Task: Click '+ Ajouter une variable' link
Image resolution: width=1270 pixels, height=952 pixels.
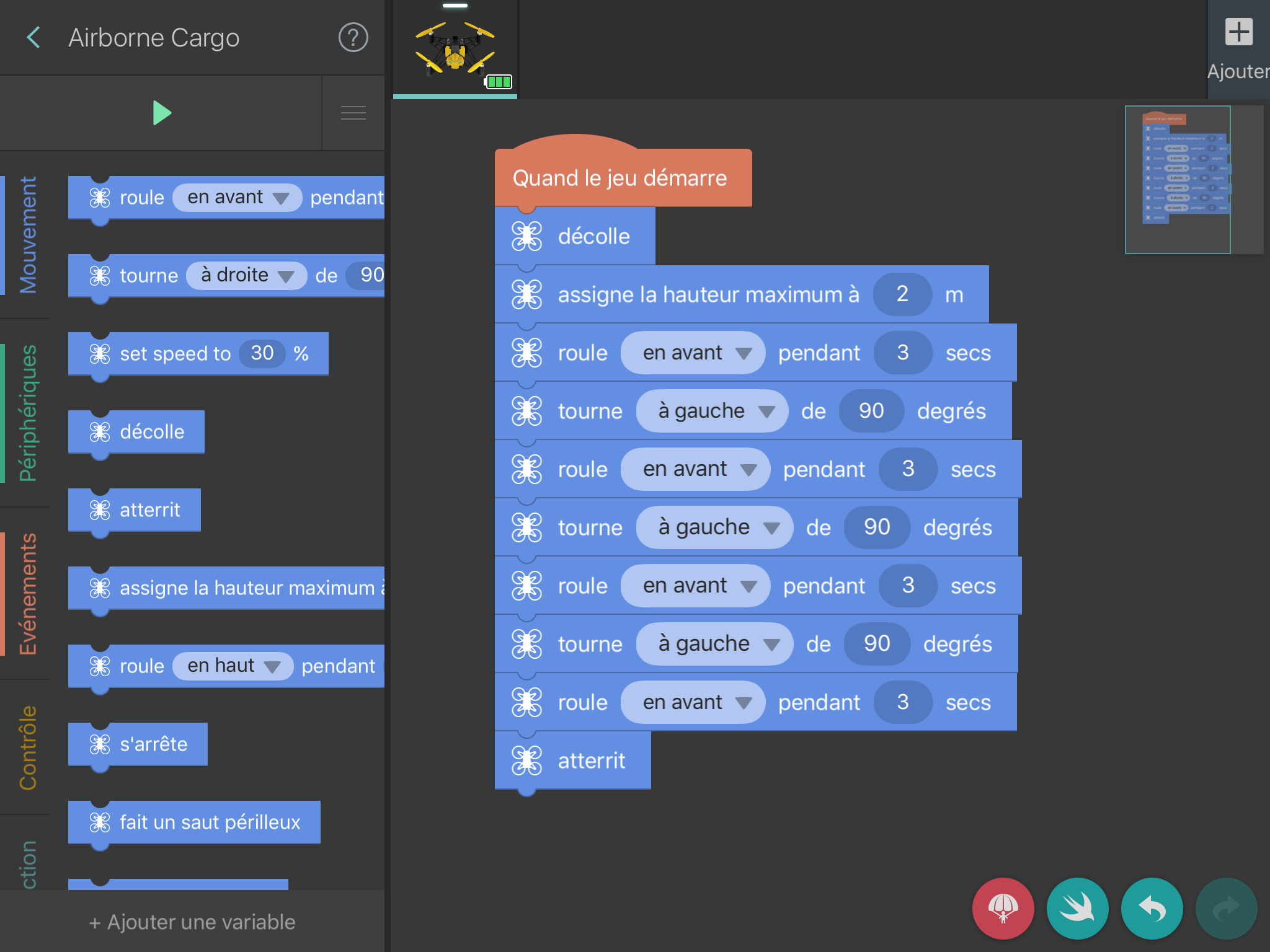Action: (x=192, y=922)
